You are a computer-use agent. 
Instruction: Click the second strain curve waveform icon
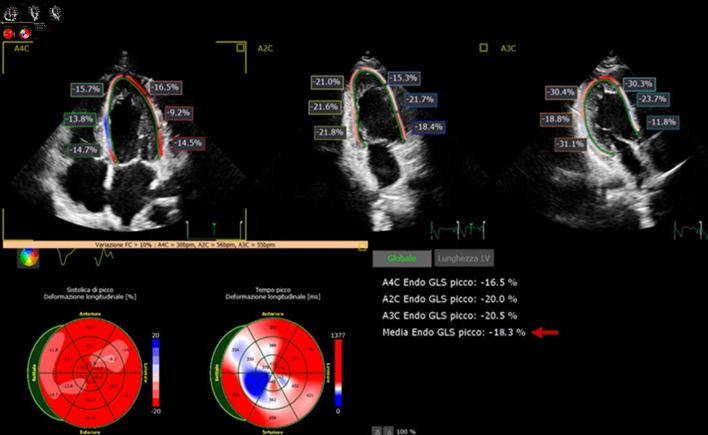[105, 258]
